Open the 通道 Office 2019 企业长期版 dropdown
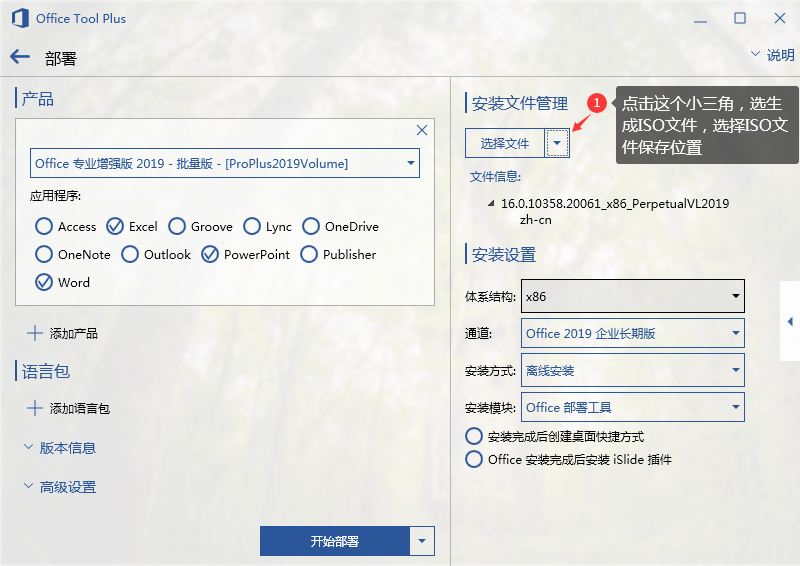Viewport: 800px width, 566px height. 633,333
